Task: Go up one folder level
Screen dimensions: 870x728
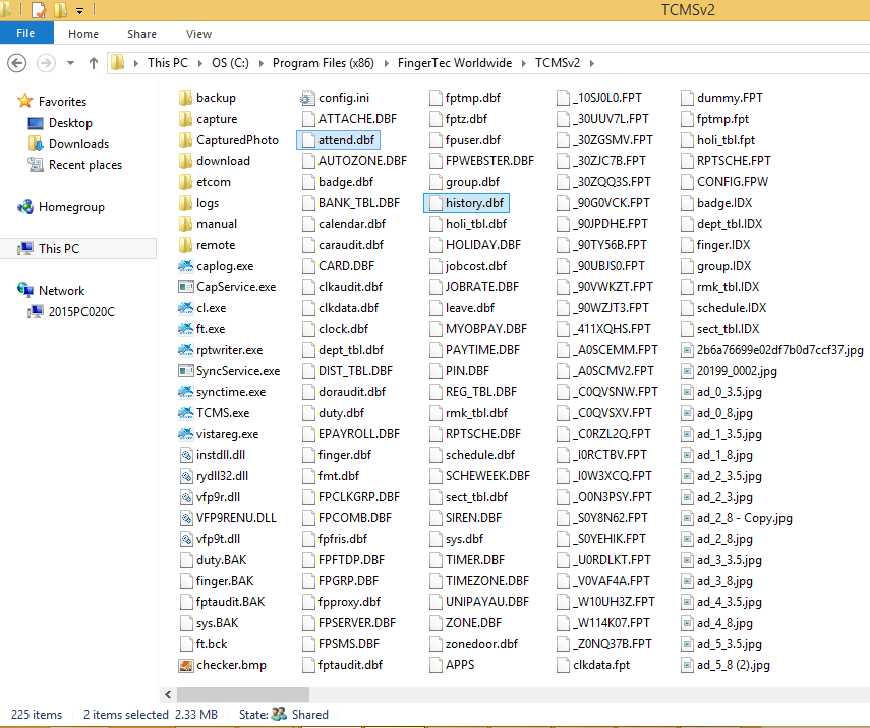Action: pyautogui.click(x=94, y=63)
